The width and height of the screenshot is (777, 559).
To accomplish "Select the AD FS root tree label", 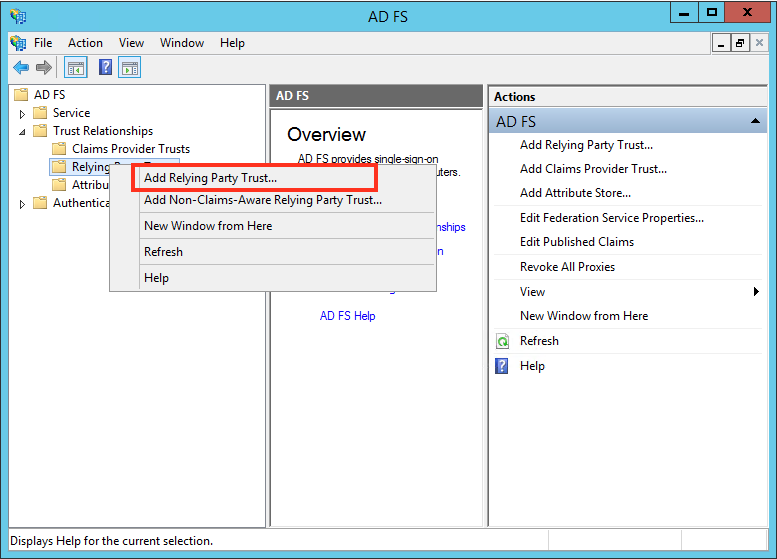I will pos(49,95).
